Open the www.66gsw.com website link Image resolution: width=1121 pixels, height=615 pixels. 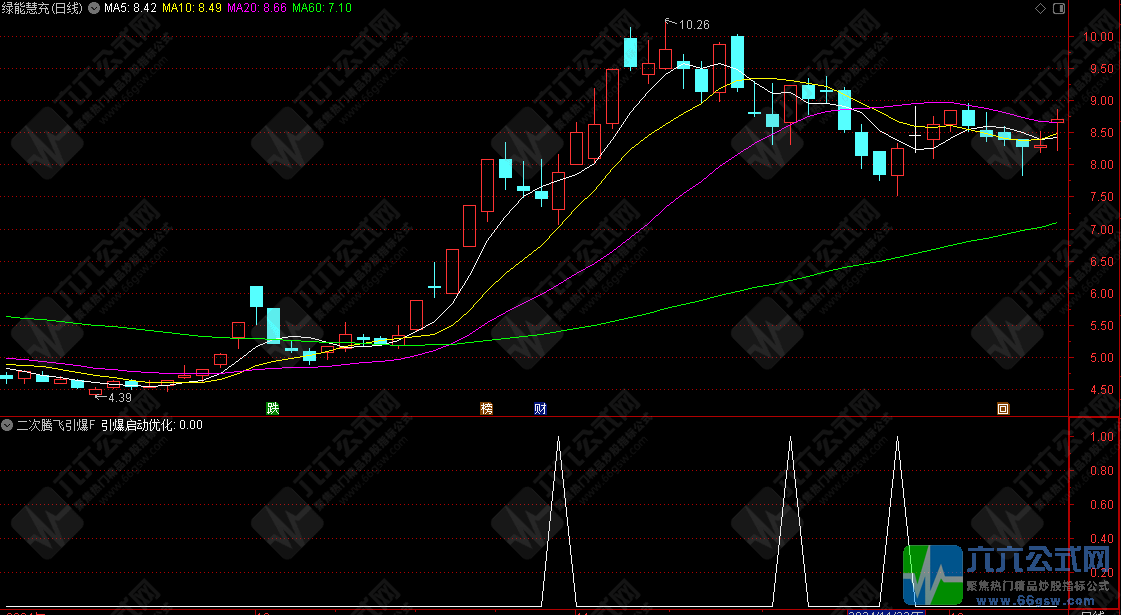[1038, 603]
